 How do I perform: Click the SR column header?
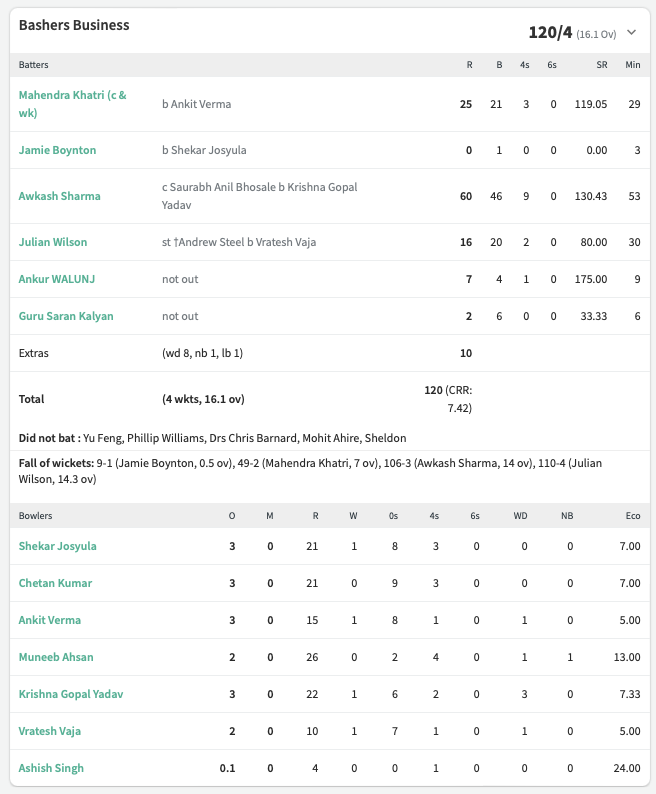click(x=602, y=65)
